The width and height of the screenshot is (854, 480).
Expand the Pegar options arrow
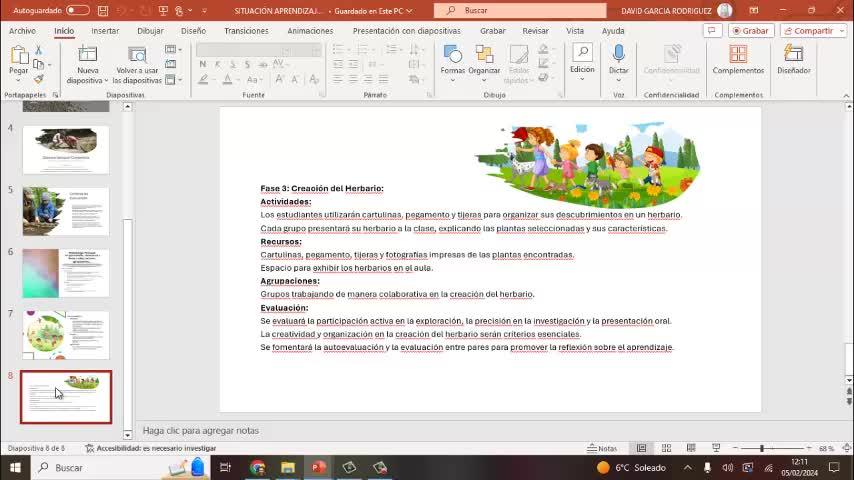pos(19,80)
